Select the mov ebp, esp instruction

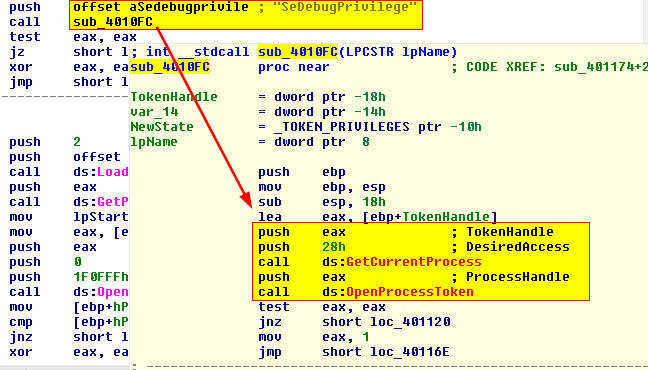point(322,187)
